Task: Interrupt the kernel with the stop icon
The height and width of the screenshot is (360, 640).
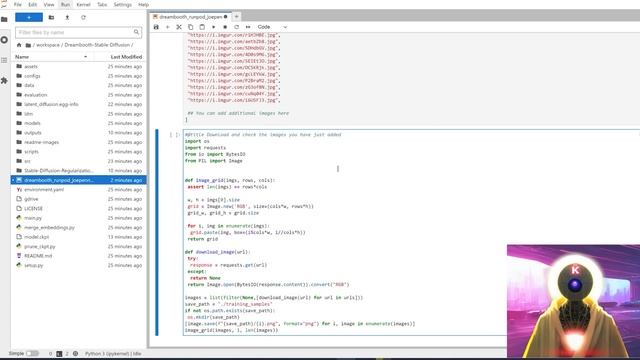Action: (225, 27)
